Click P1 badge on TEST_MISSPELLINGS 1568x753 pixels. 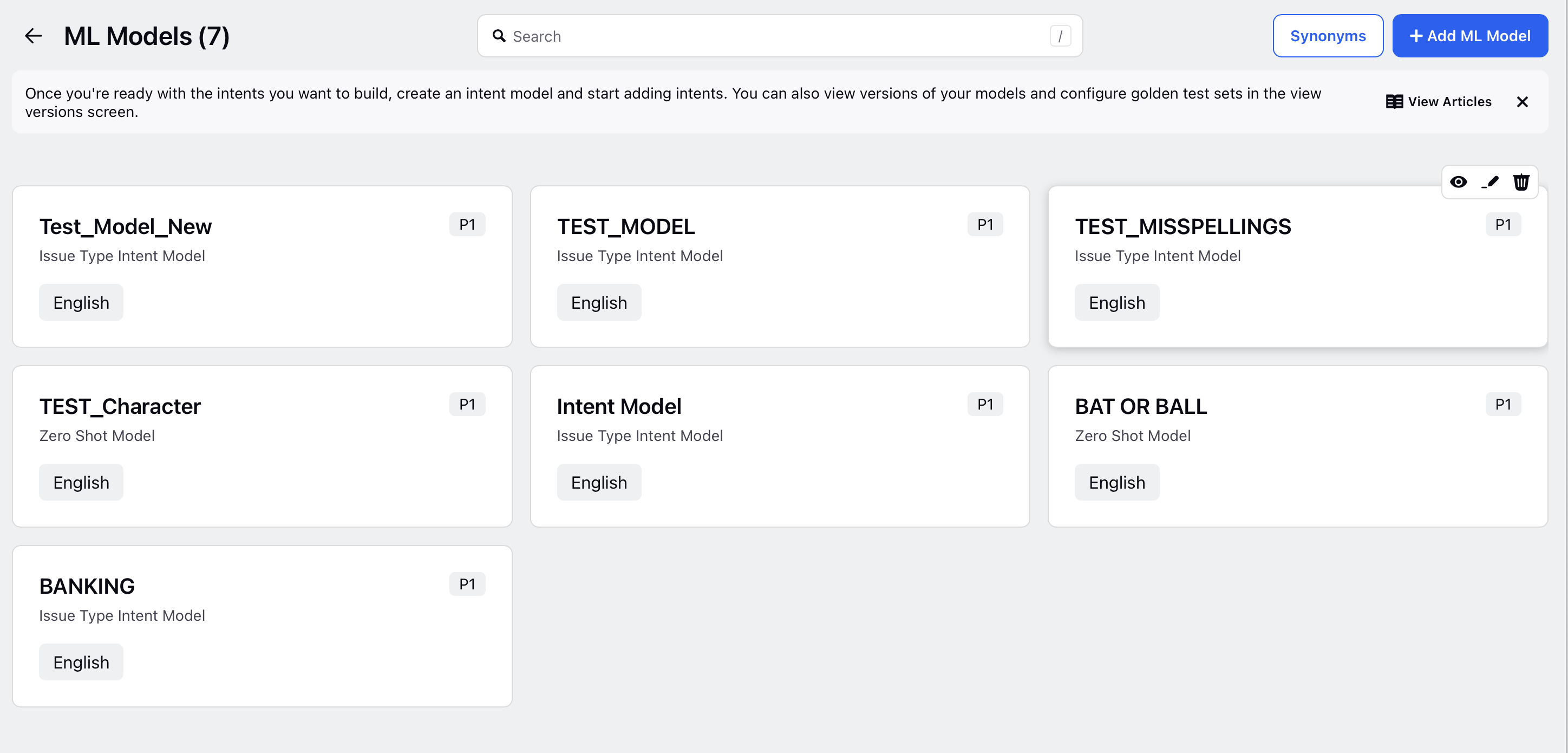click(1503, 224)
